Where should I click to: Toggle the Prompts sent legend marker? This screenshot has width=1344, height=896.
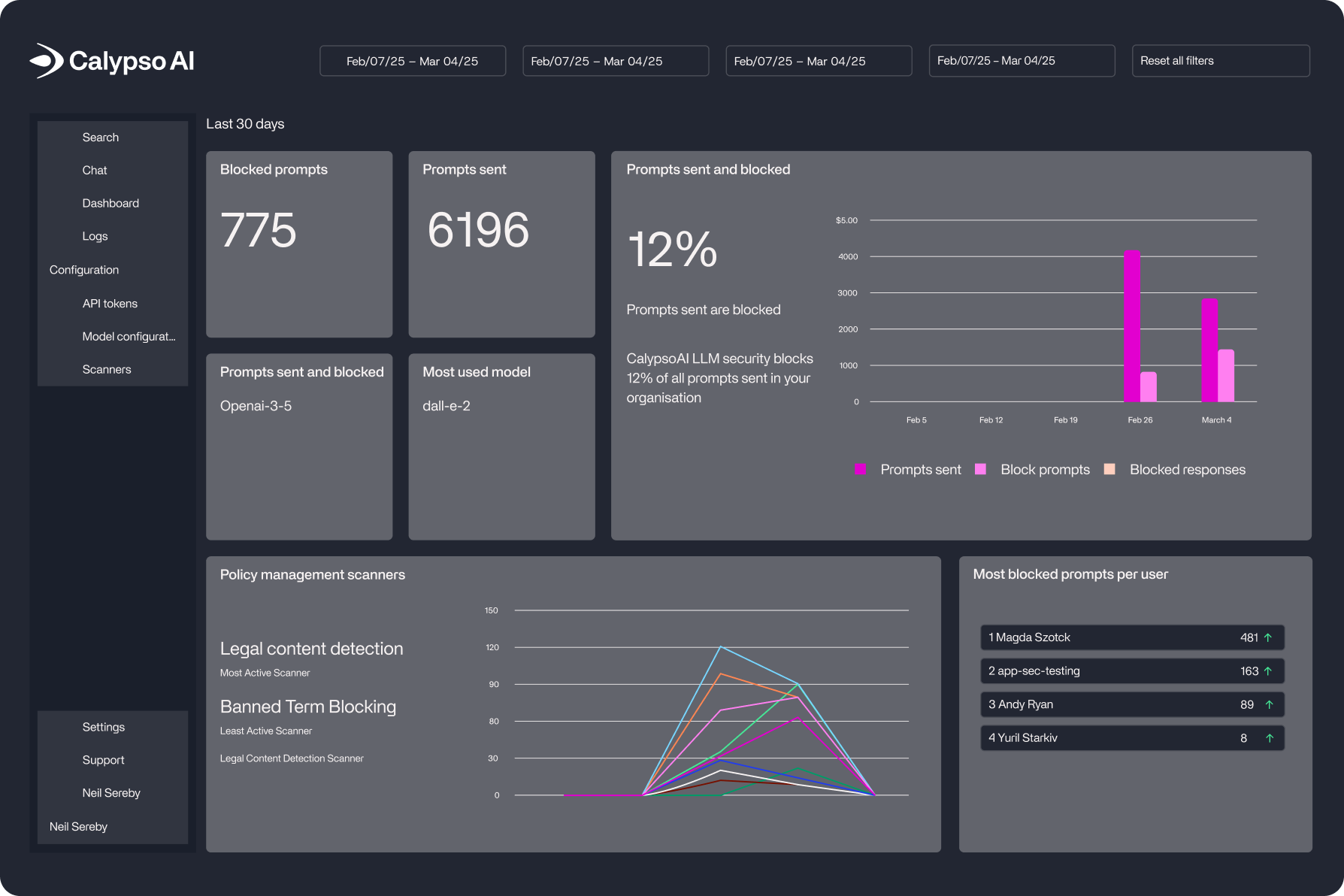(861, 470)
